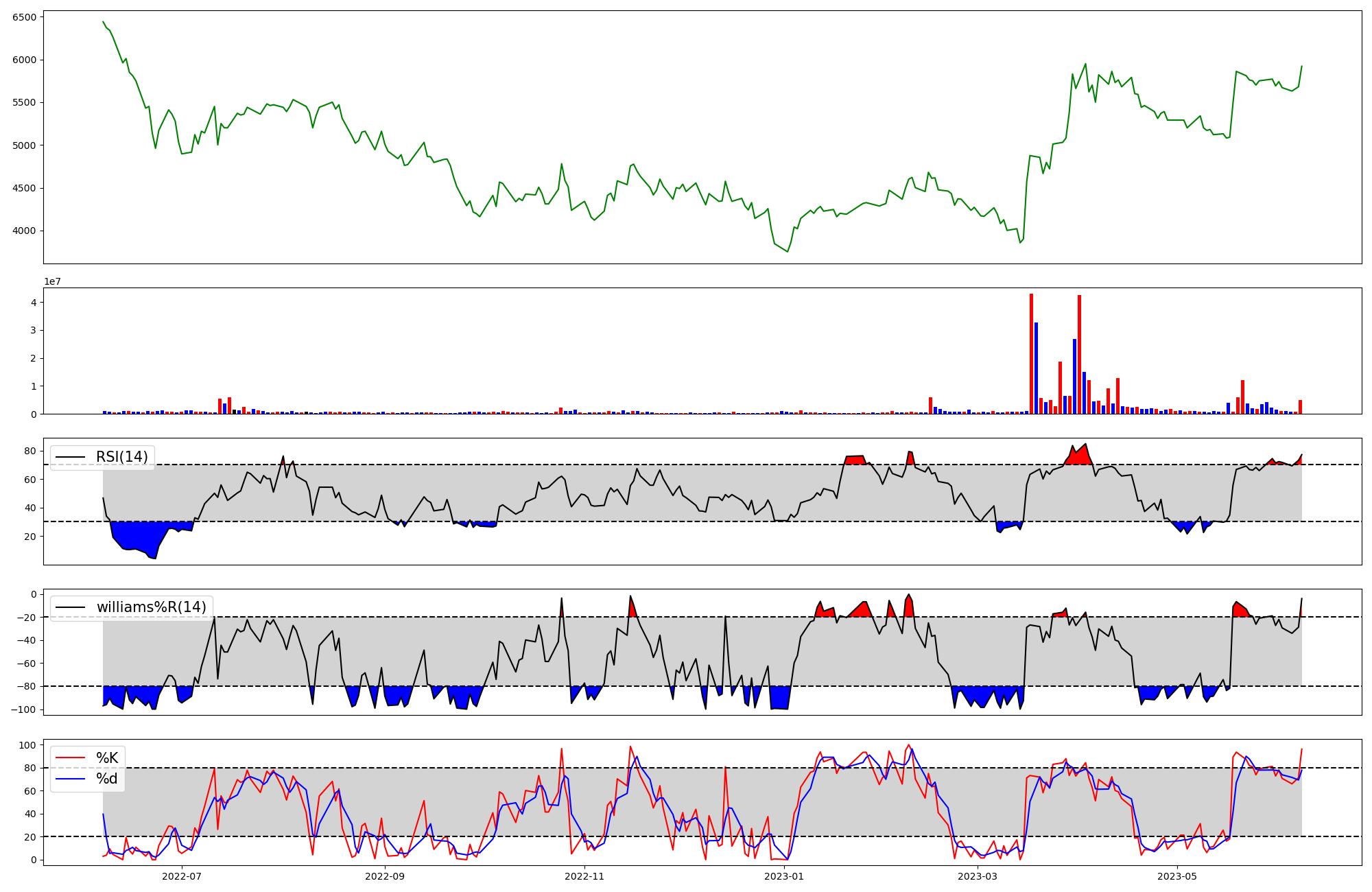Click the 6500 price axis tick label

[x=25, y=17]
